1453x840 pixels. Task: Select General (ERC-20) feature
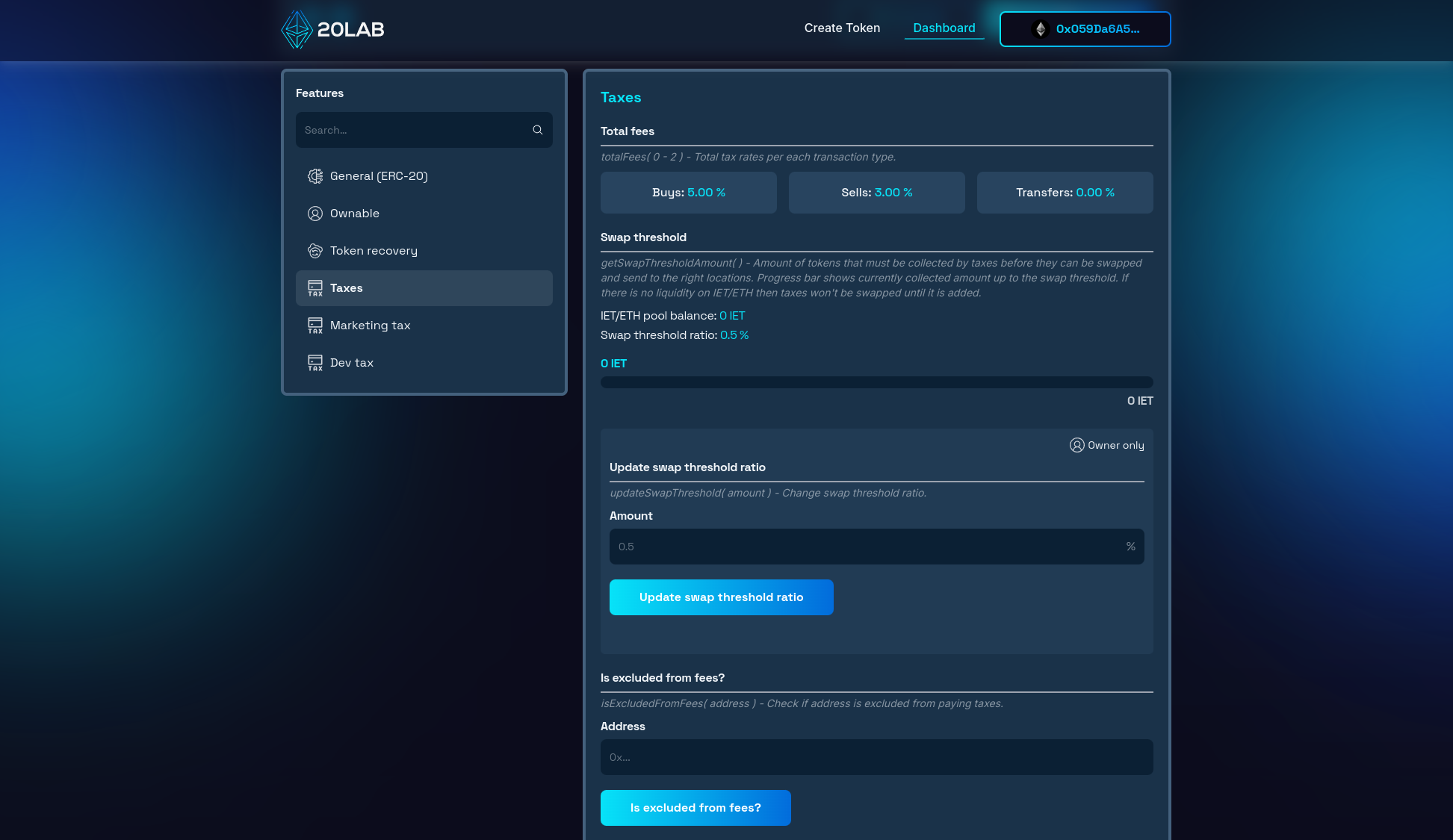point(424,176)
